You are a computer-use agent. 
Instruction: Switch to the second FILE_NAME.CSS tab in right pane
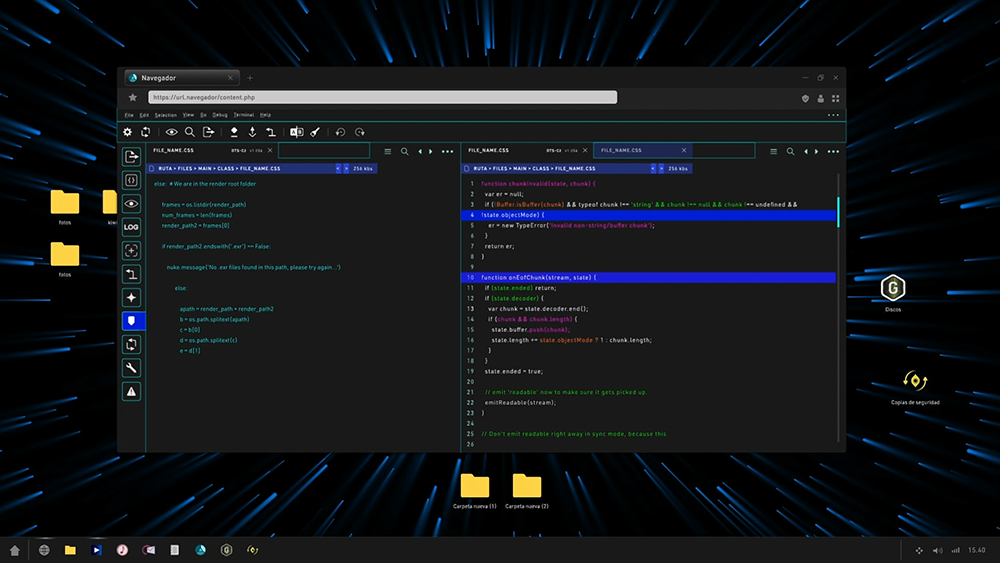tap(643, 150)
